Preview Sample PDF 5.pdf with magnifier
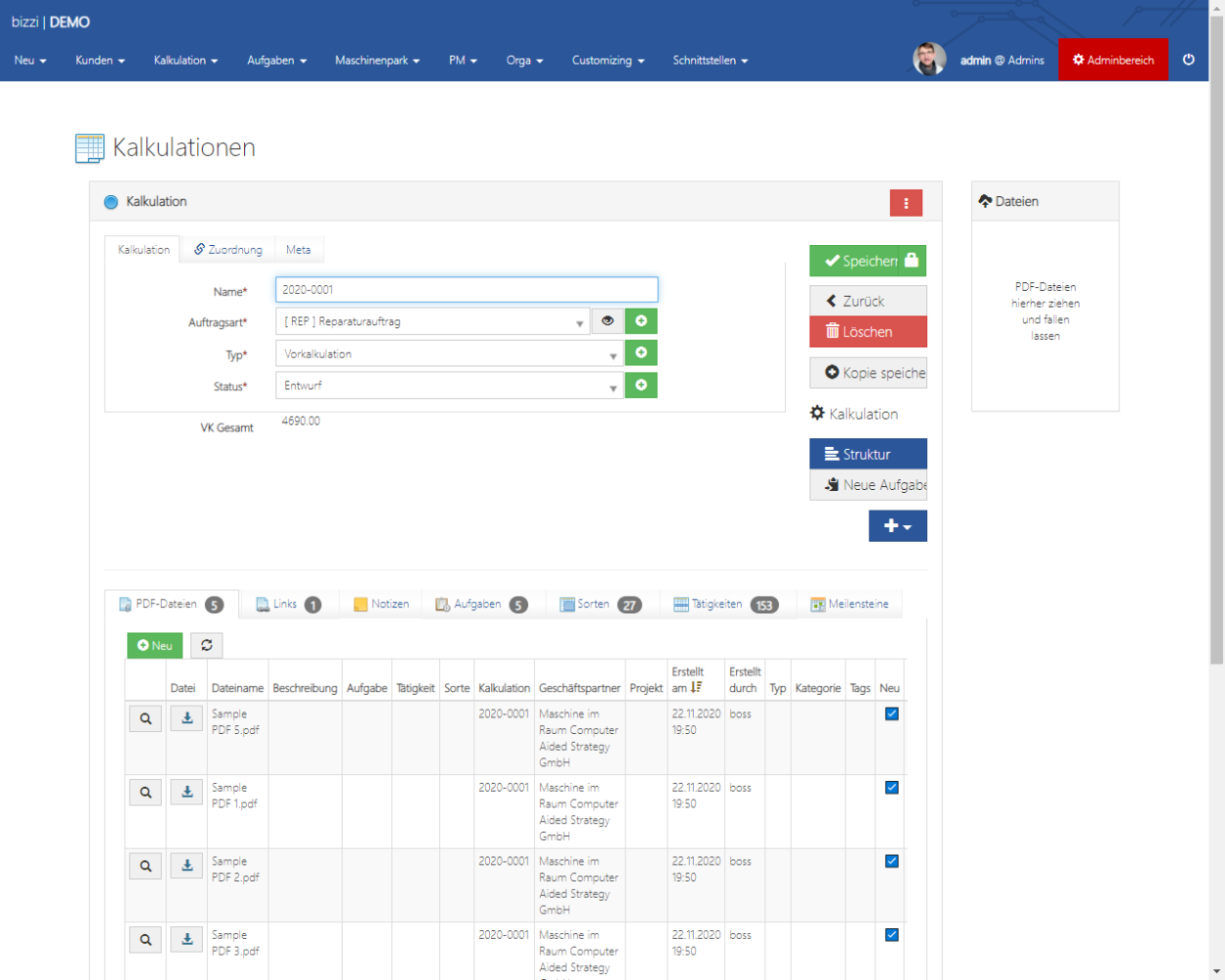This screenshot has height=980, width=1225. click(x=146, y=719)
